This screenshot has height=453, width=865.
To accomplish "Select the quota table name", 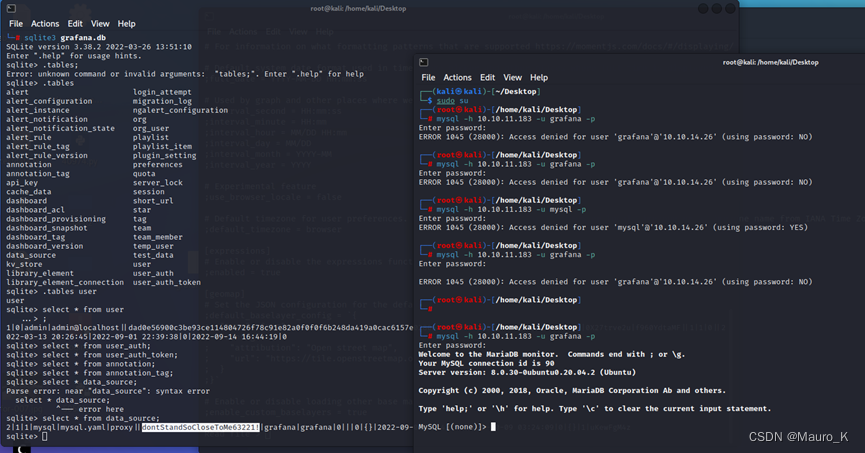I will [x=144, y=173].
